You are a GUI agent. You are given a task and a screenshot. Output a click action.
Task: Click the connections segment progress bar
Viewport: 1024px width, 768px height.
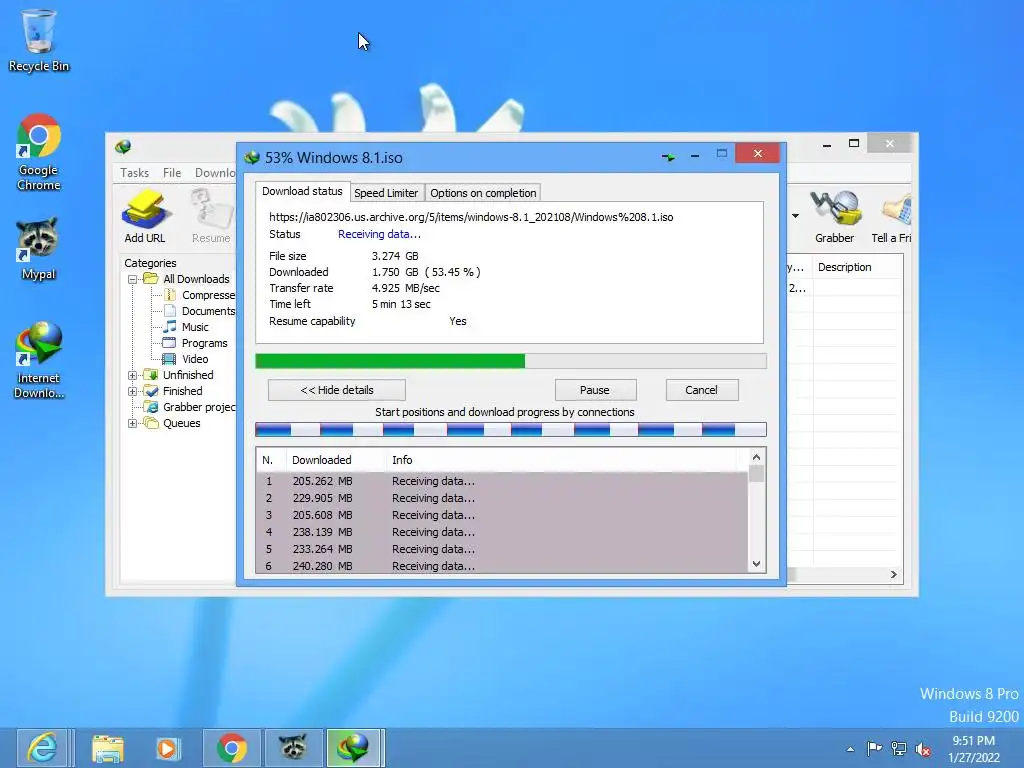511,429
